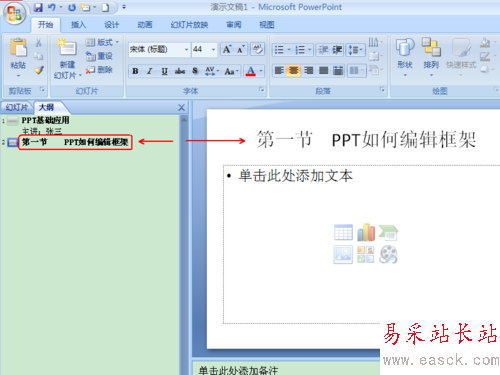Open the Arrange (排列) menu
The width and height of the screenshot is (500, 375).
(x=431, y=57)
